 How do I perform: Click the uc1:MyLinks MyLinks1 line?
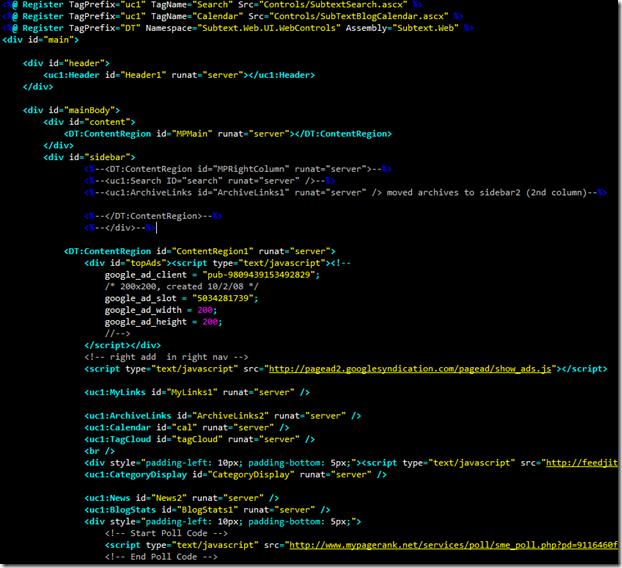[x=197, y=392]
